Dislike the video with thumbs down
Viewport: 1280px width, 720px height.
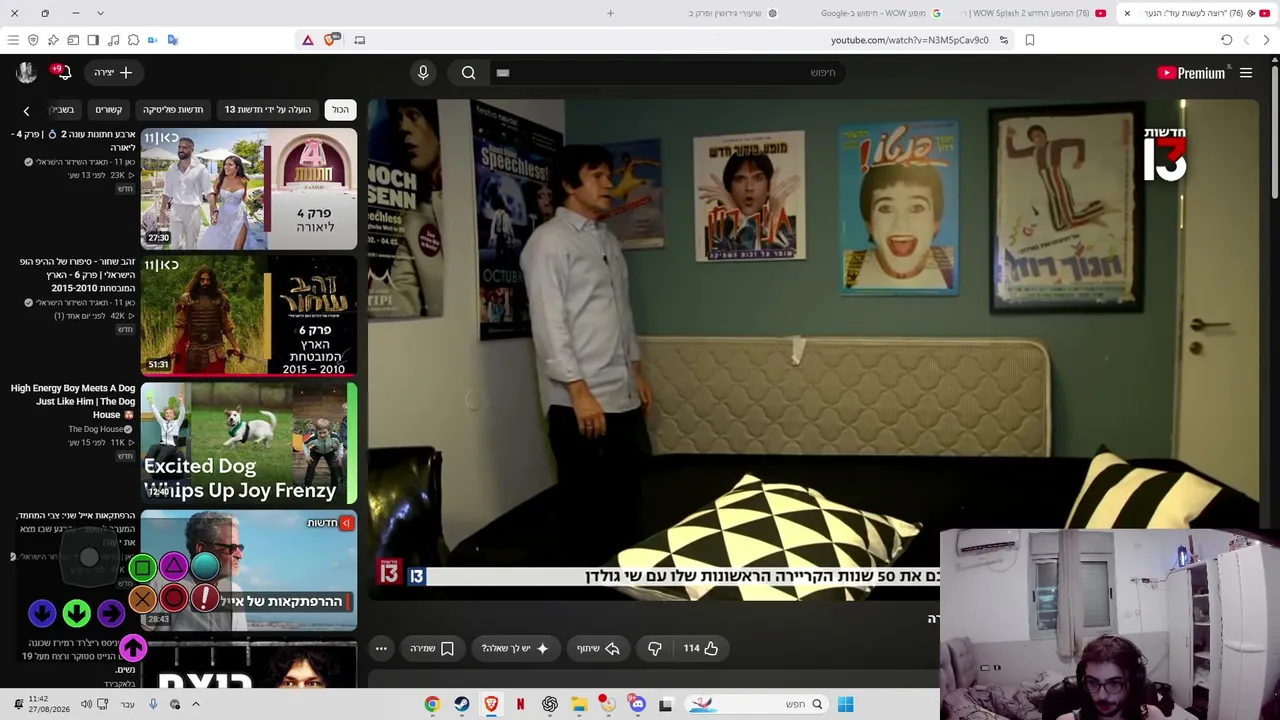(x=654, y=648)
